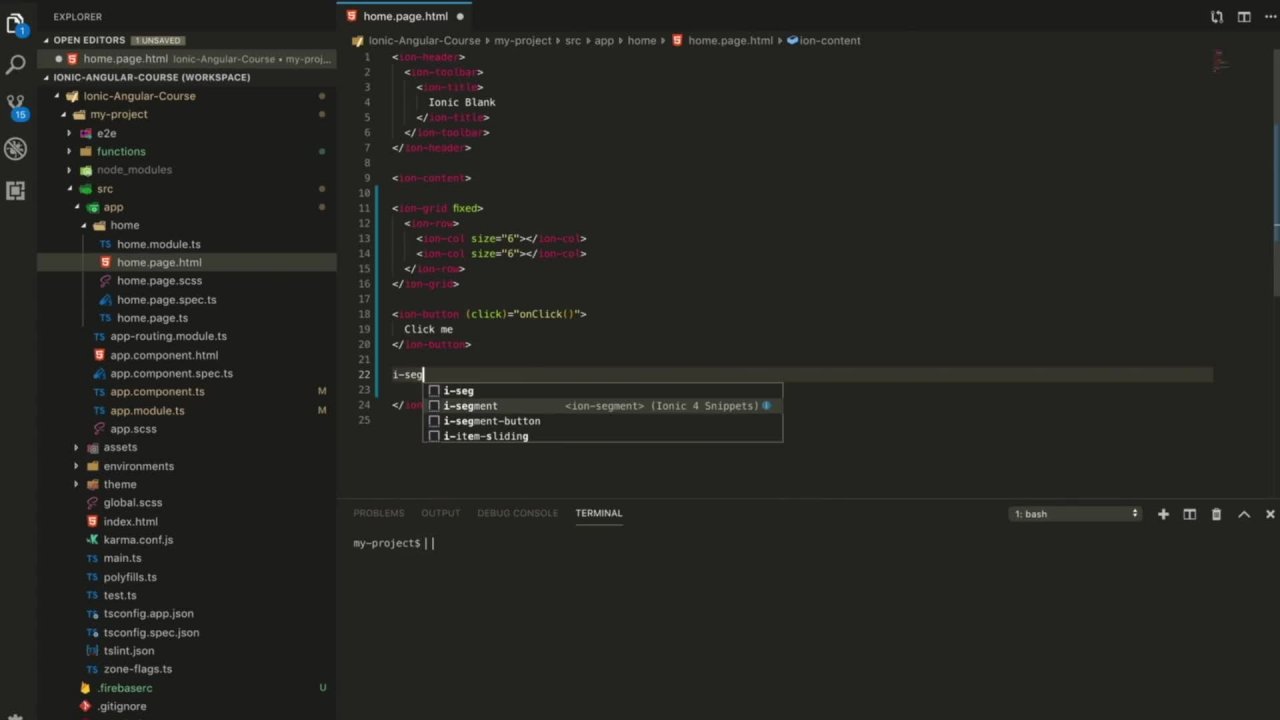Open a new terminal with the plus icon
The width and height of the screenshot is (1280, 720).
1162,513
